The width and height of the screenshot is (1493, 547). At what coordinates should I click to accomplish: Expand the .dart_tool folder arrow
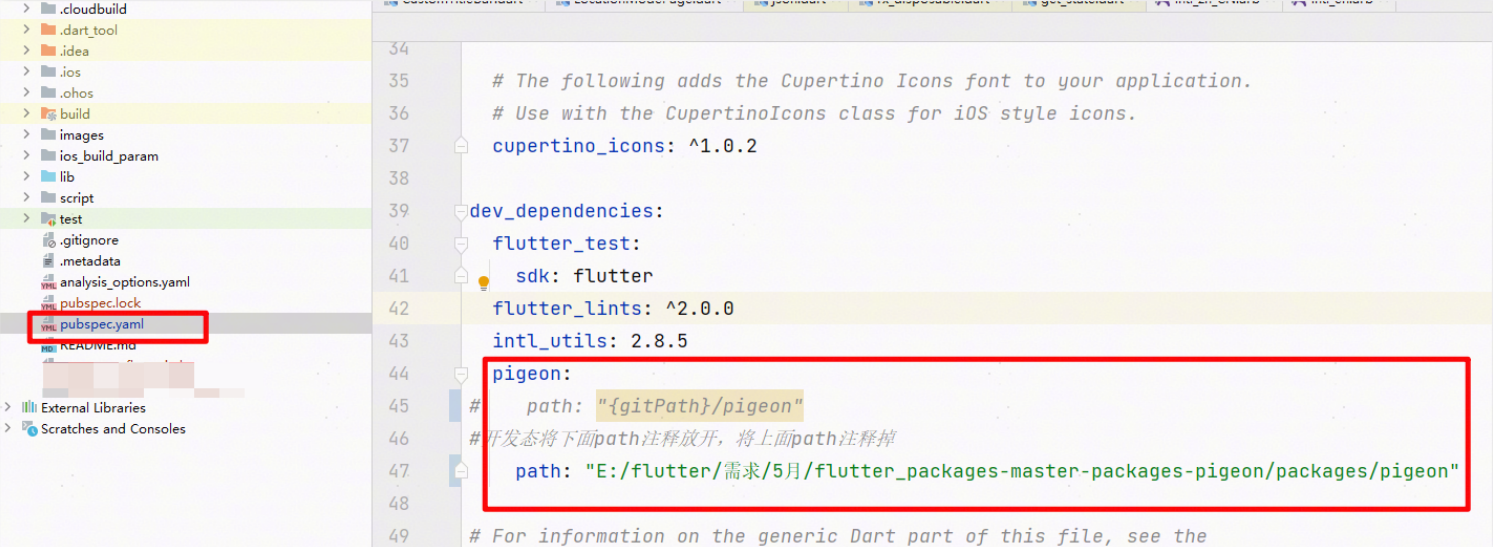pos(27,30)
